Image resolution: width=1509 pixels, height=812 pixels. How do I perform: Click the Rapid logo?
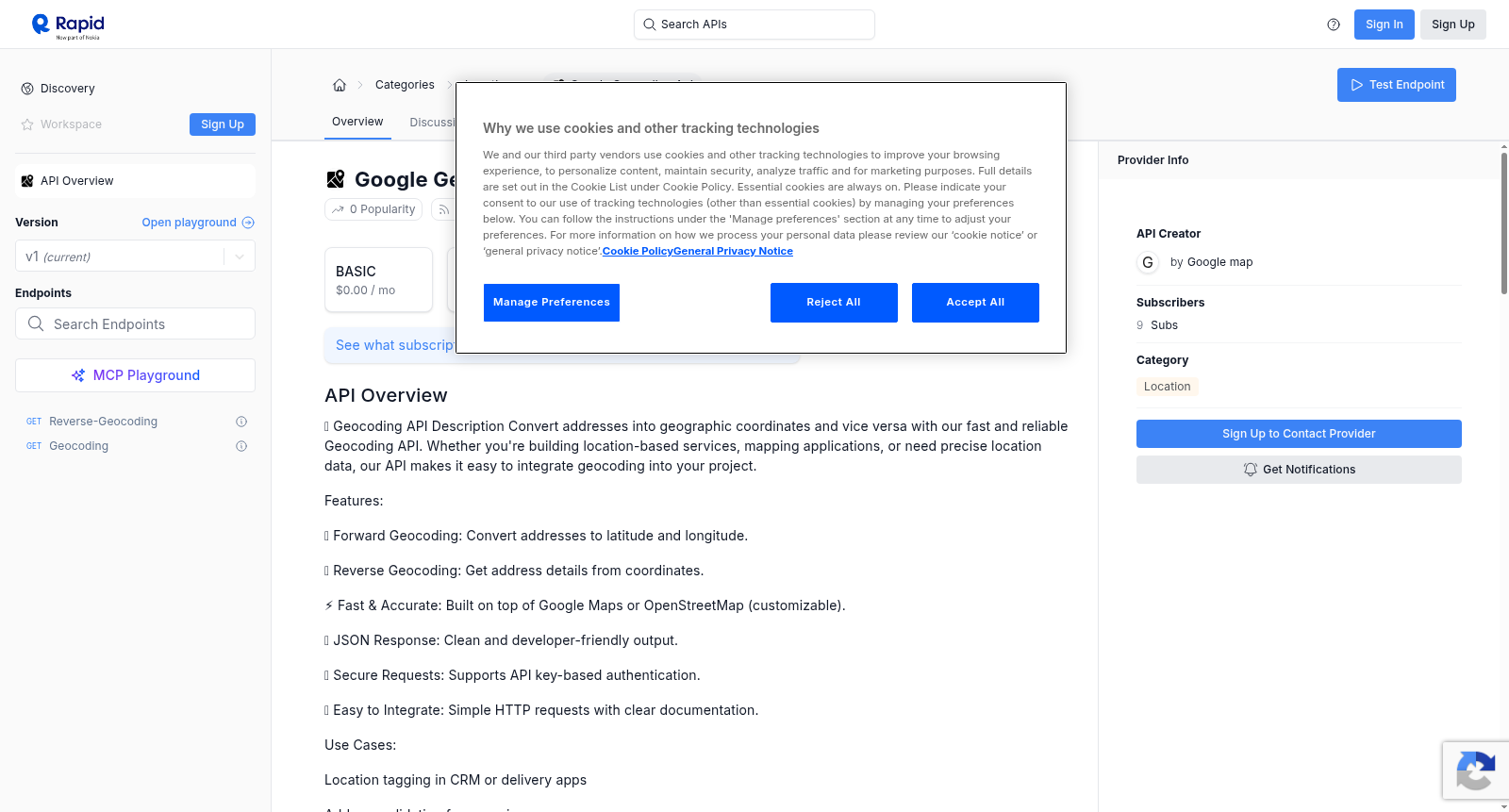click(x=68, y=25)
